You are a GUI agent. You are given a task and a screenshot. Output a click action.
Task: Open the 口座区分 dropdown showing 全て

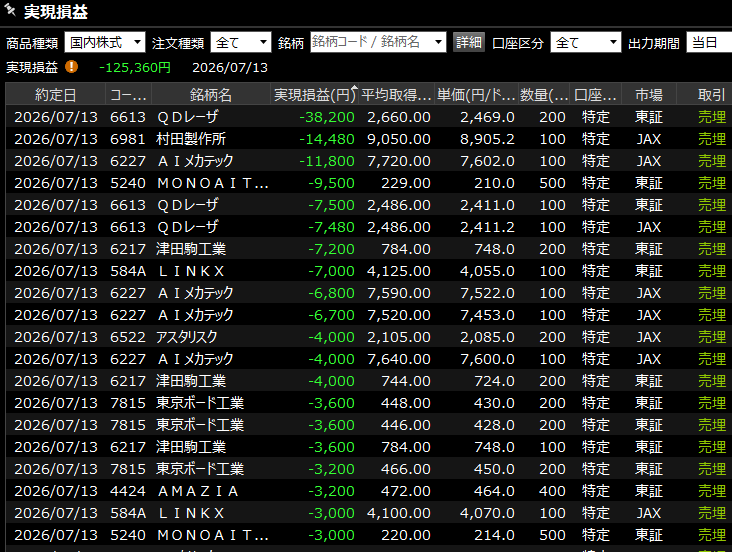tap(586, 42)
